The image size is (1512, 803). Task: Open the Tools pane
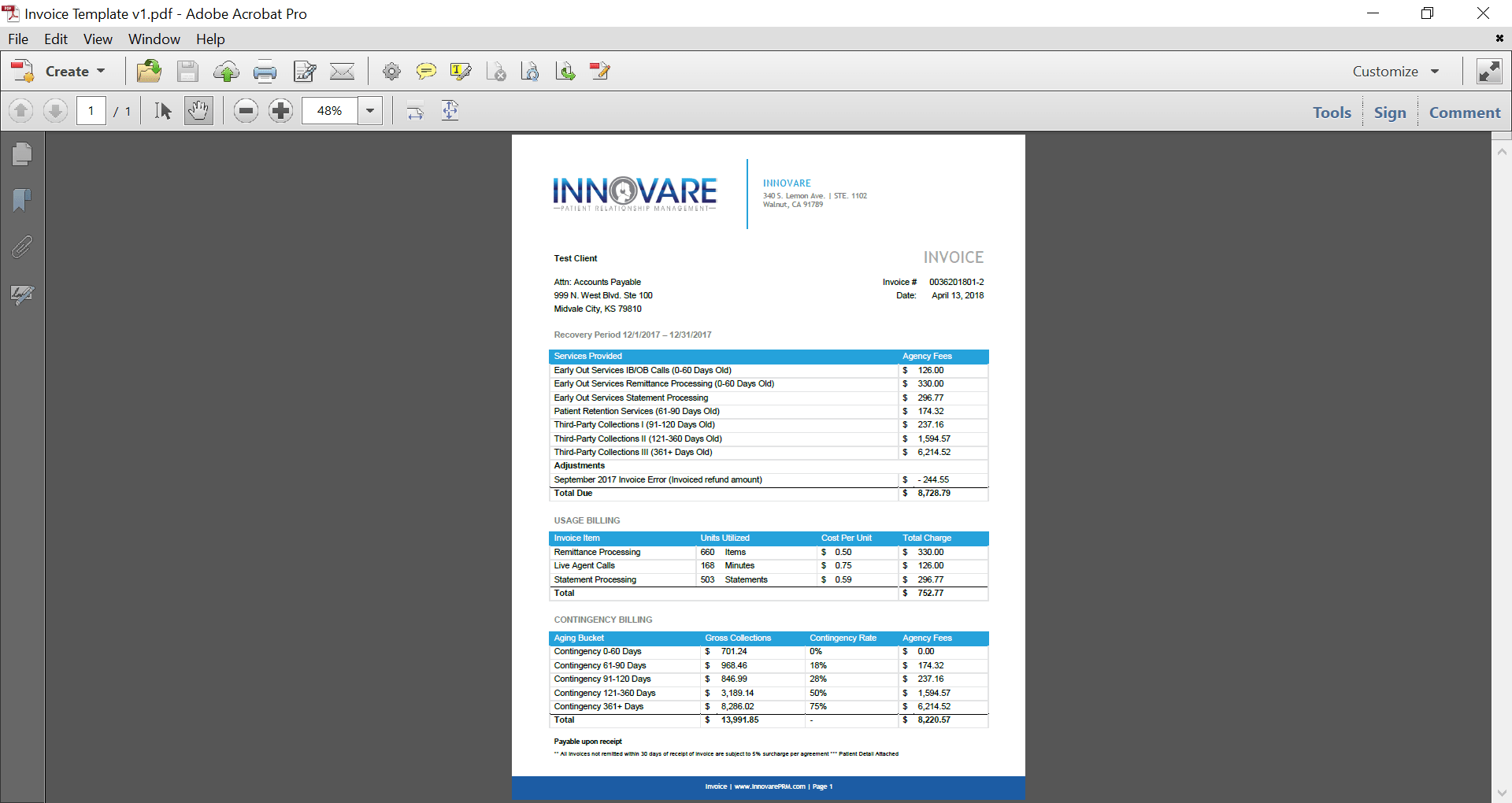point(1332,112)
